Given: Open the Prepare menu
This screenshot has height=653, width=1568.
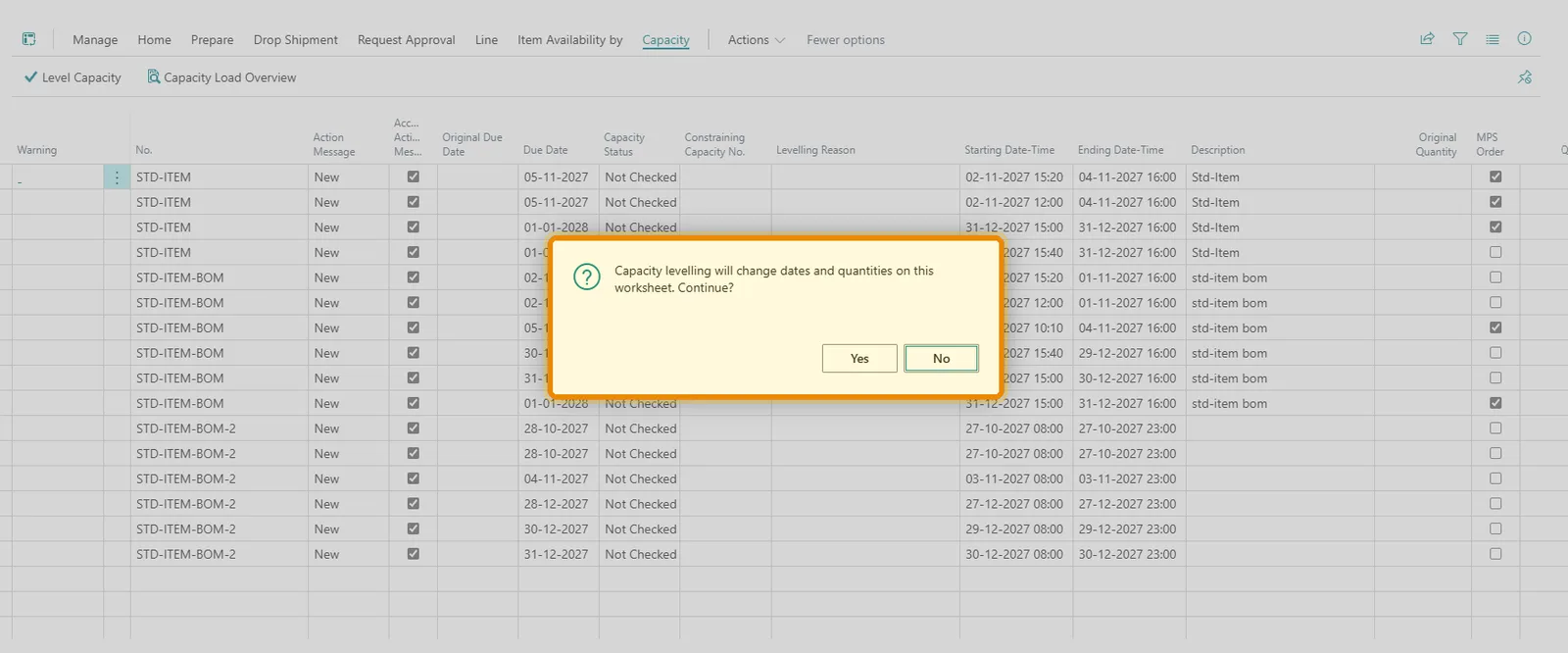Looking at the screenshot, I should [x=213, y=40].
